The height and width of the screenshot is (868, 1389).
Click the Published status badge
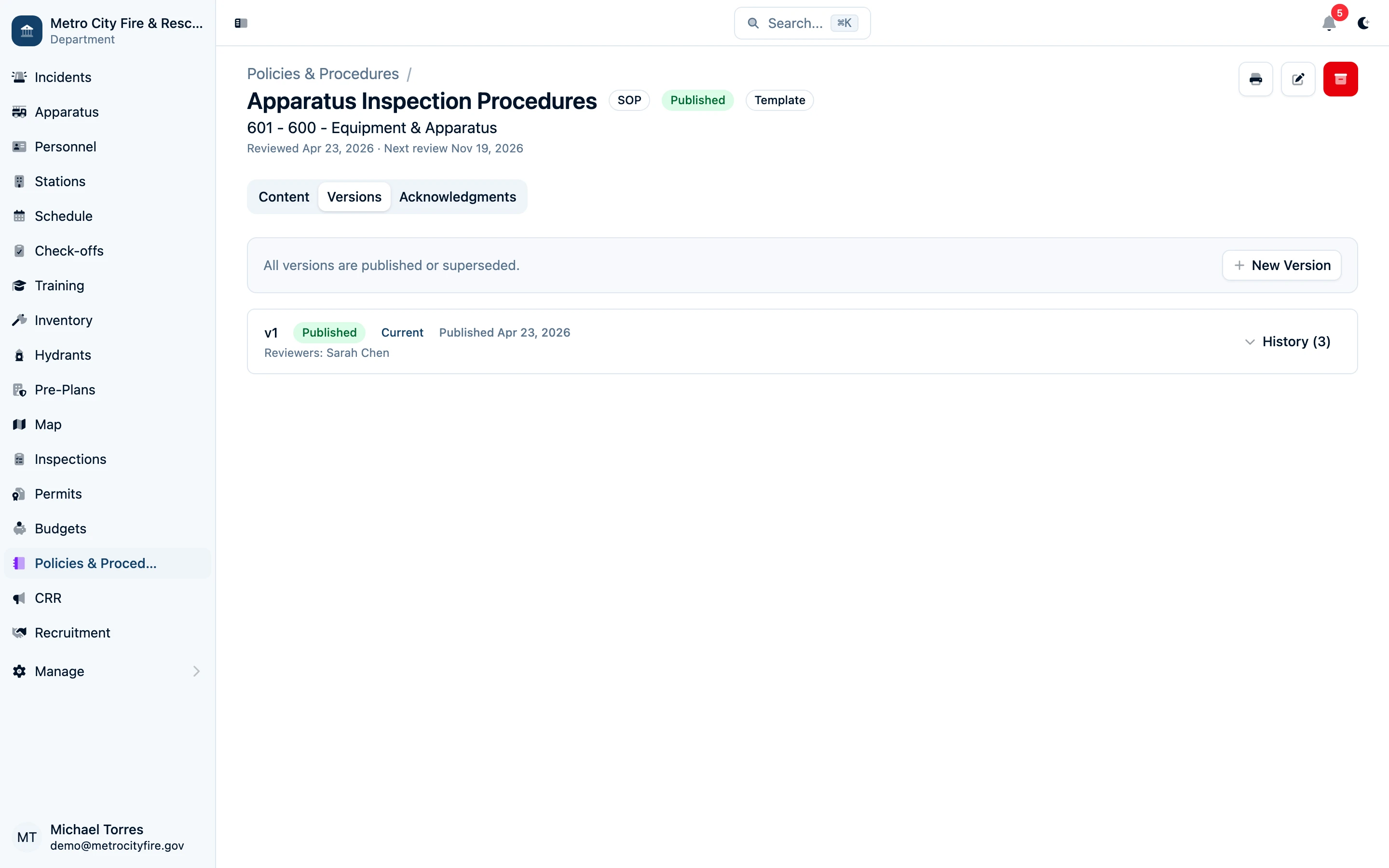pyautogui.click(x=697, y=100)
